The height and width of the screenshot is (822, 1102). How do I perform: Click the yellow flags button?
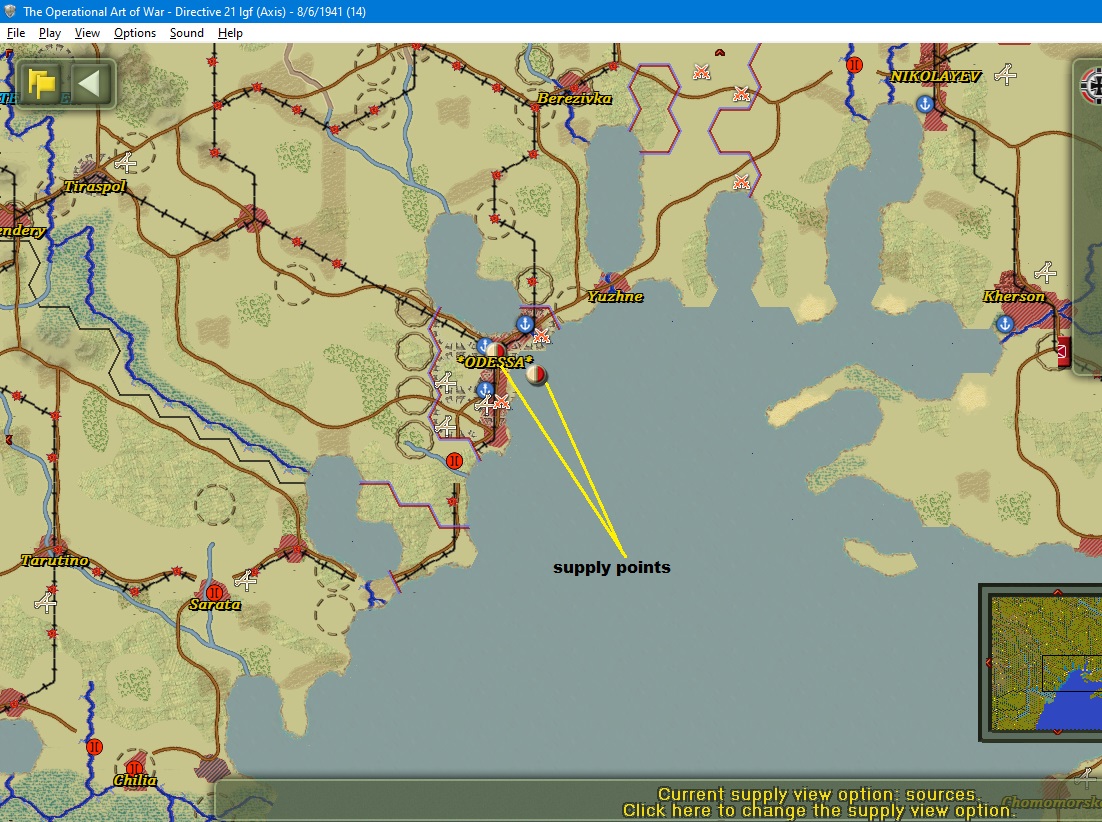(41, 84)
